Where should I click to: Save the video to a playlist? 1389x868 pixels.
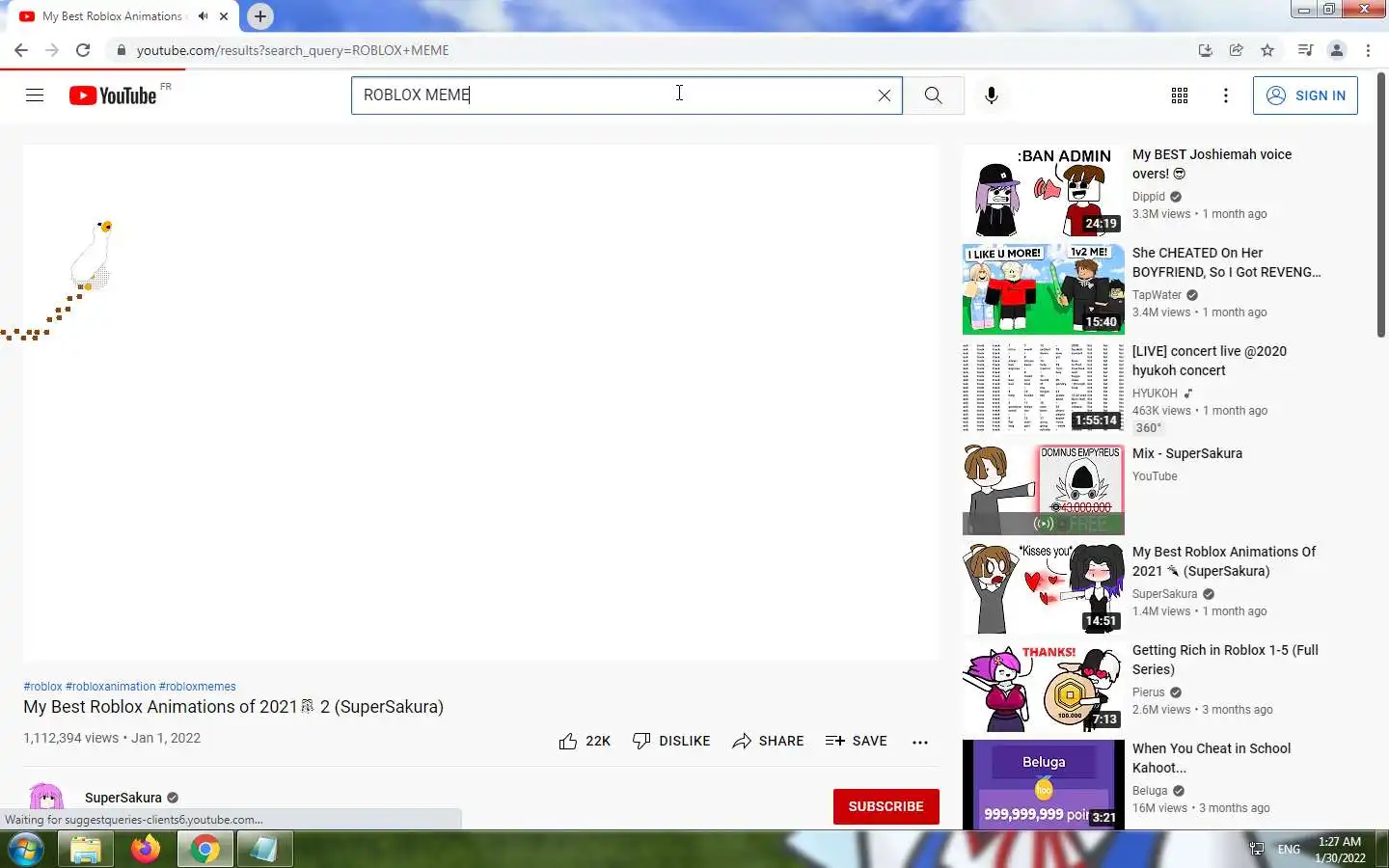(857, 741)
